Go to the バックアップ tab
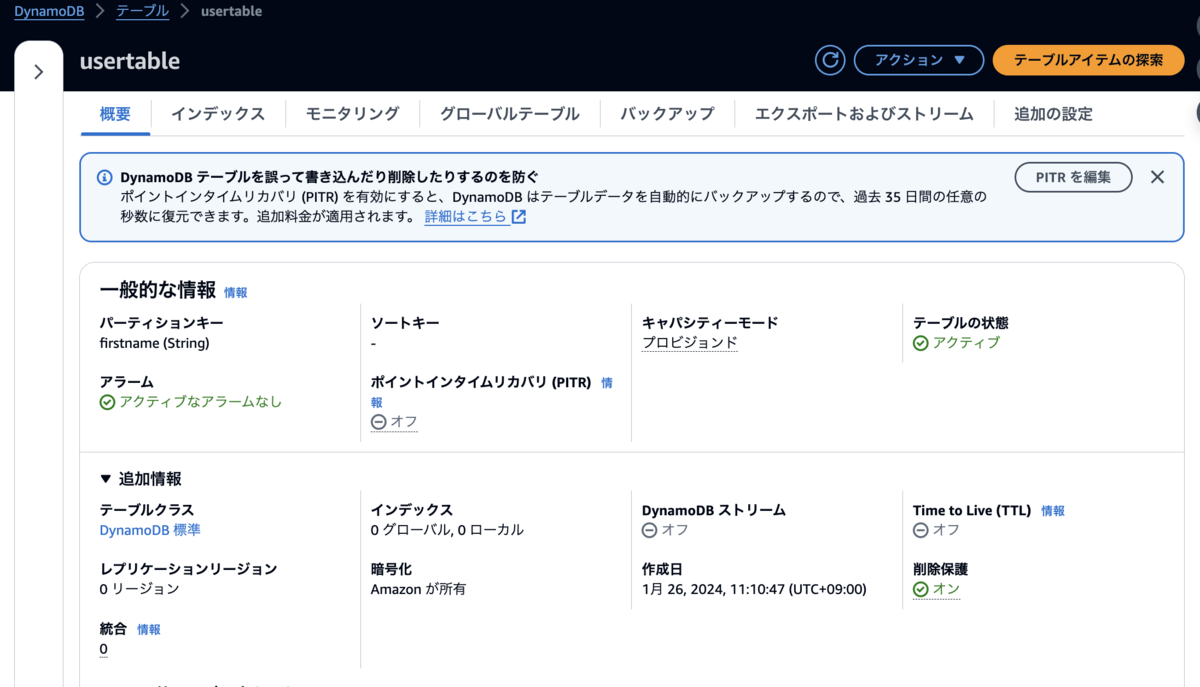Viewport: 1200px width, 687px height. (x=667, y=114)
